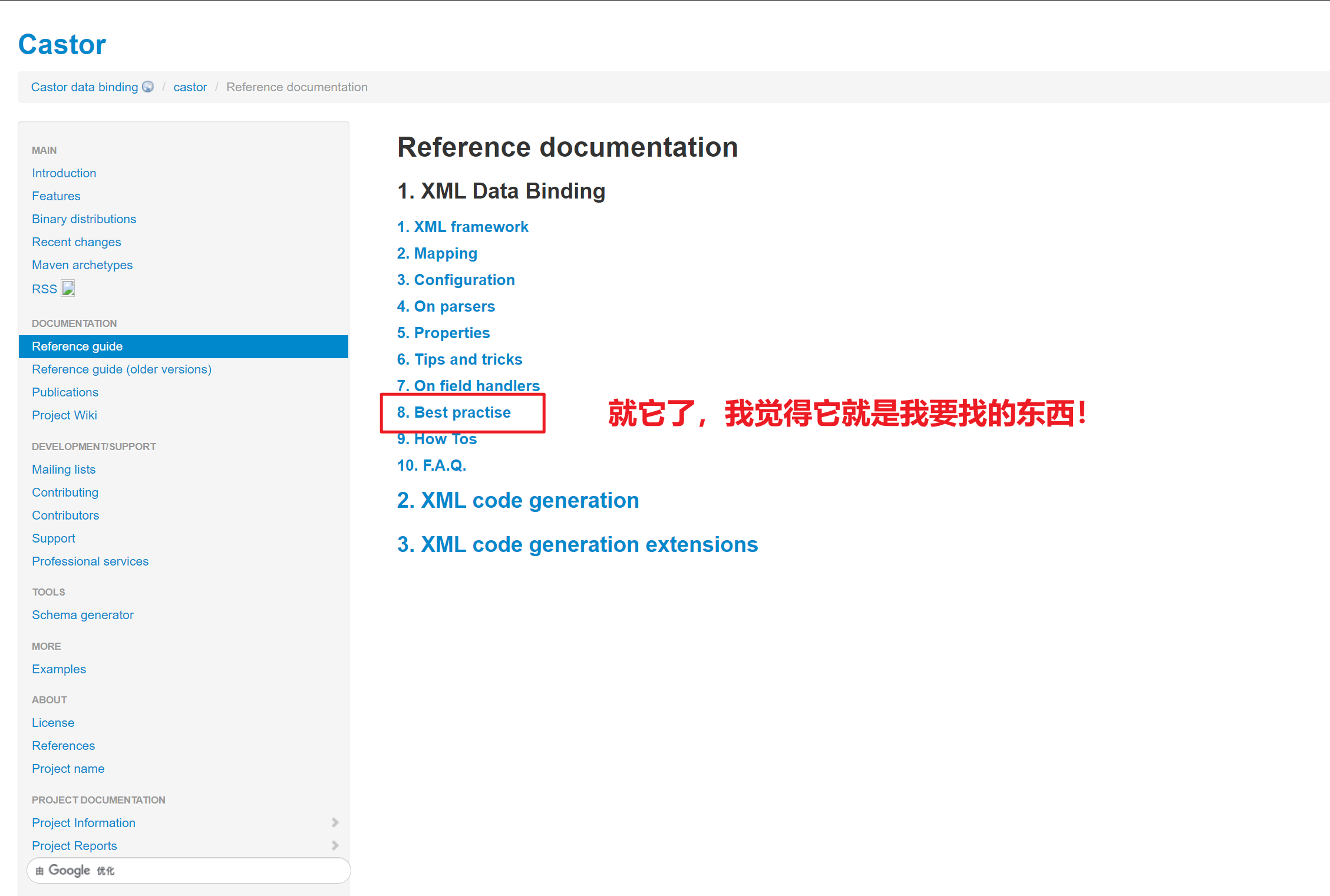Screen dimensions: 1330x896
Task: Go to castor breadcrumb link
Action: (190, 87)
